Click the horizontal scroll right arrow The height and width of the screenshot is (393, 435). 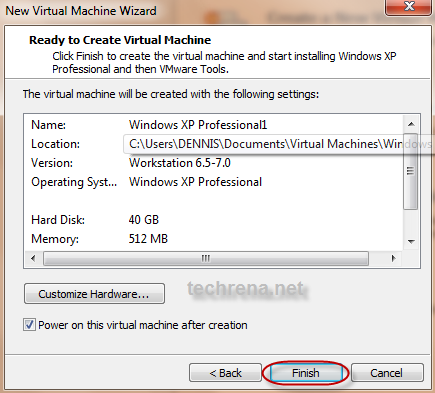(394, 258)
